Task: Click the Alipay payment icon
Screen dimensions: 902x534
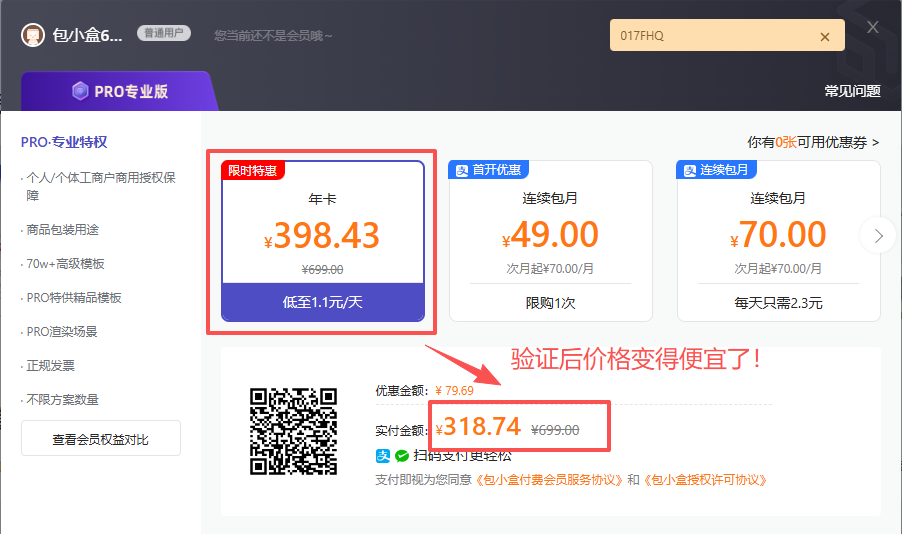Action: [x=383, y=456]
